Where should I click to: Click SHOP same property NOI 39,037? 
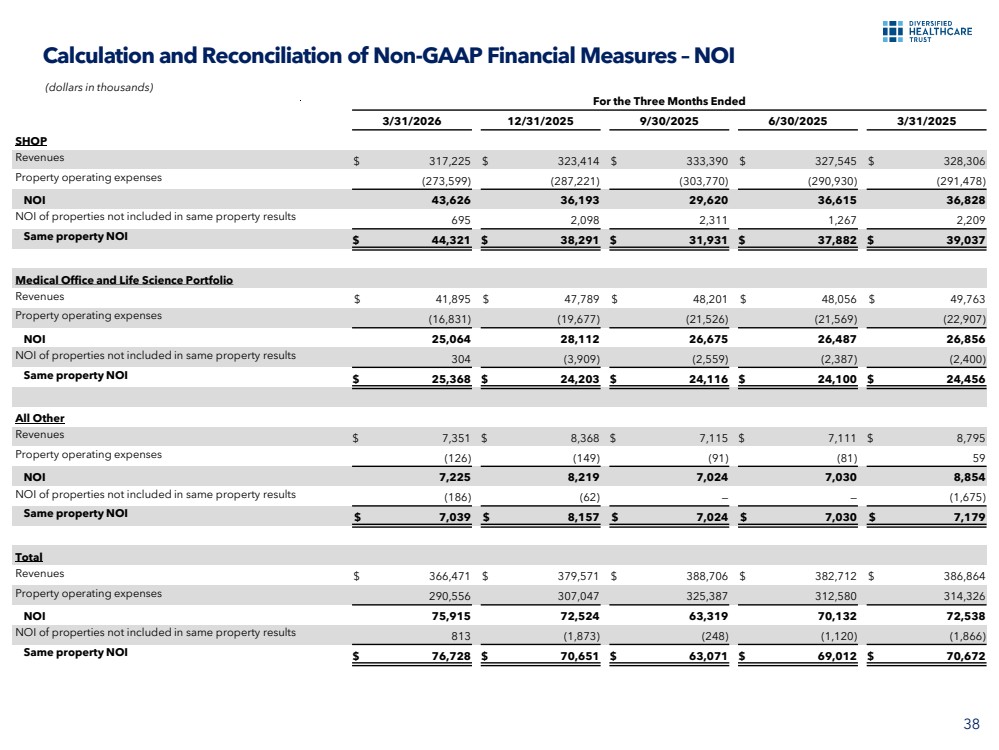[x=966, y=240]
